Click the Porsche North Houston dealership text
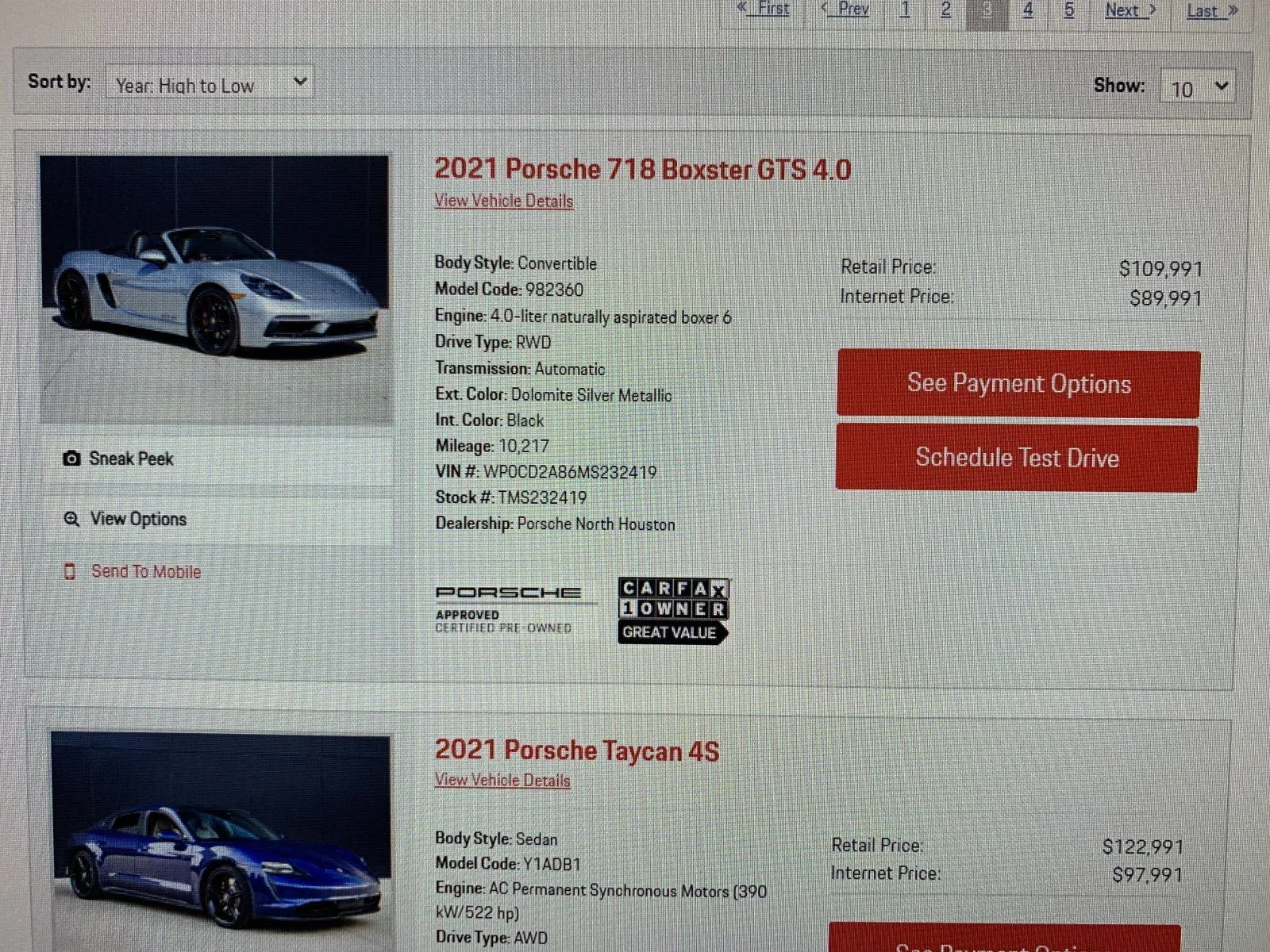 coord(596,524)
